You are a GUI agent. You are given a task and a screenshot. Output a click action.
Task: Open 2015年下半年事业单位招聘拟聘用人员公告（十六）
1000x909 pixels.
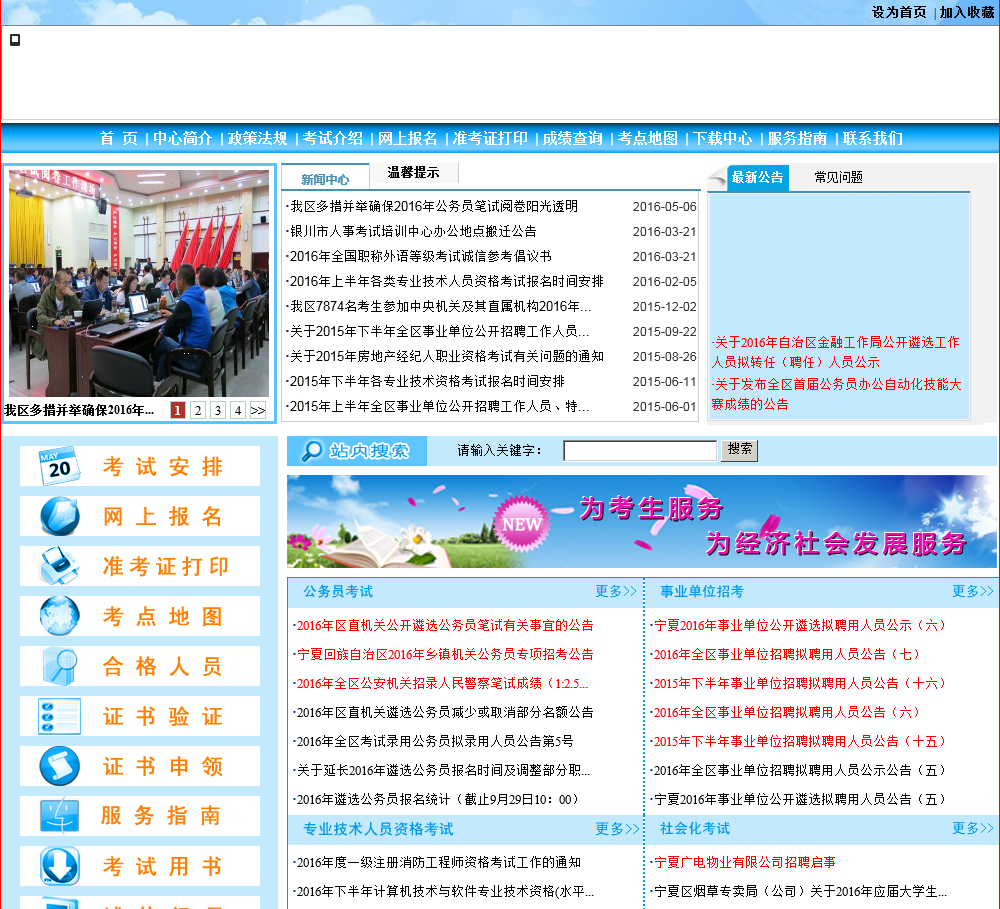pyautogui.click(x=800, y=683)
